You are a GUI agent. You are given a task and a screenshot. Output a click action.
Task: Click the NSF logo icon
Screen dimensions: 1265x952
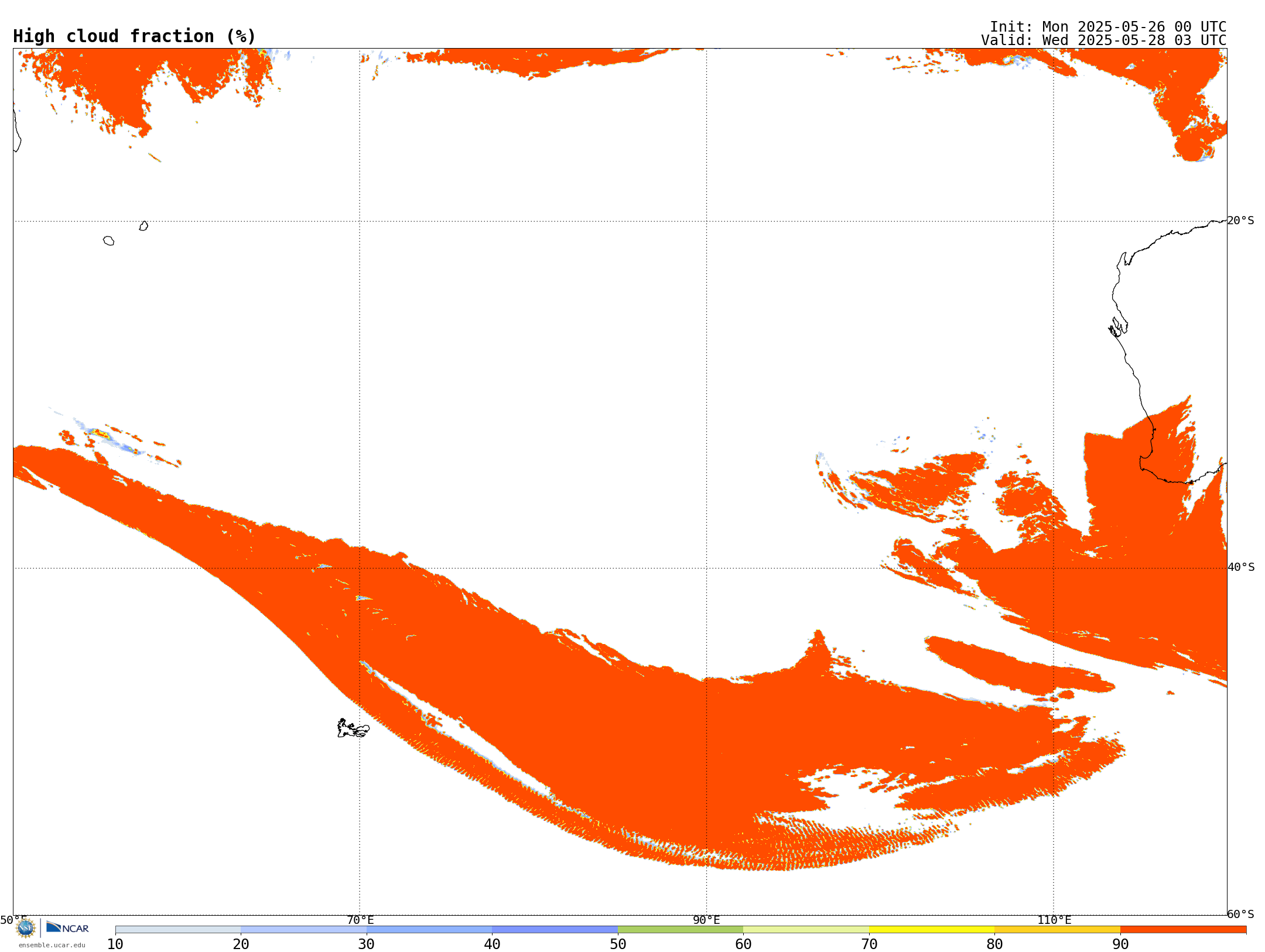(26, 928)
